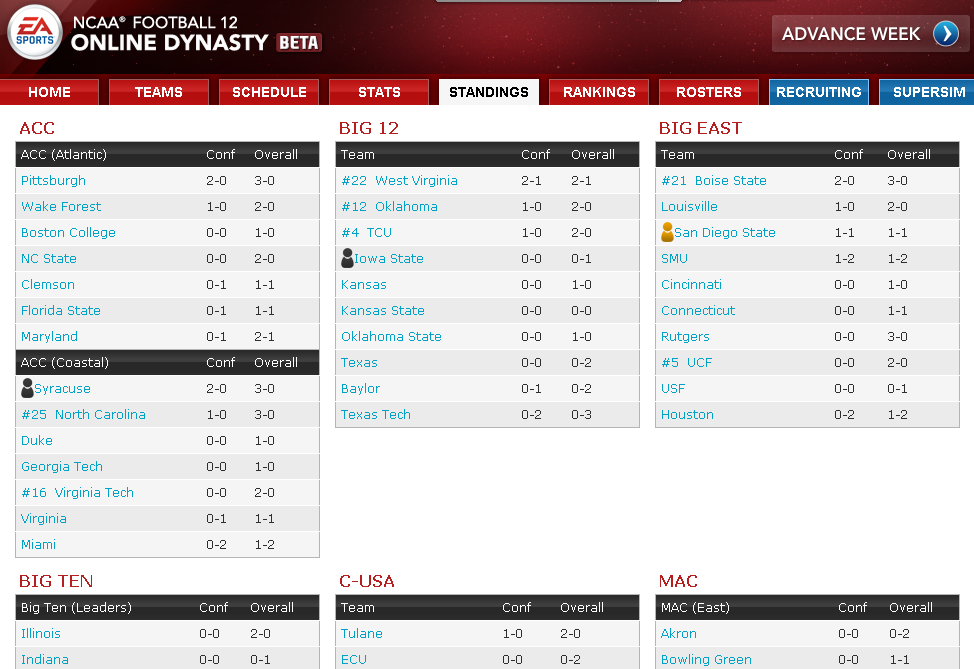
Task: Open the Indiana team link
Action: coord(45,660)
